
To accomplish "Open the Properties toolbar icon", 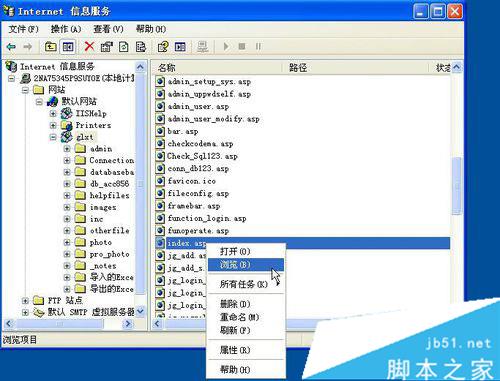I will point(107,47).
